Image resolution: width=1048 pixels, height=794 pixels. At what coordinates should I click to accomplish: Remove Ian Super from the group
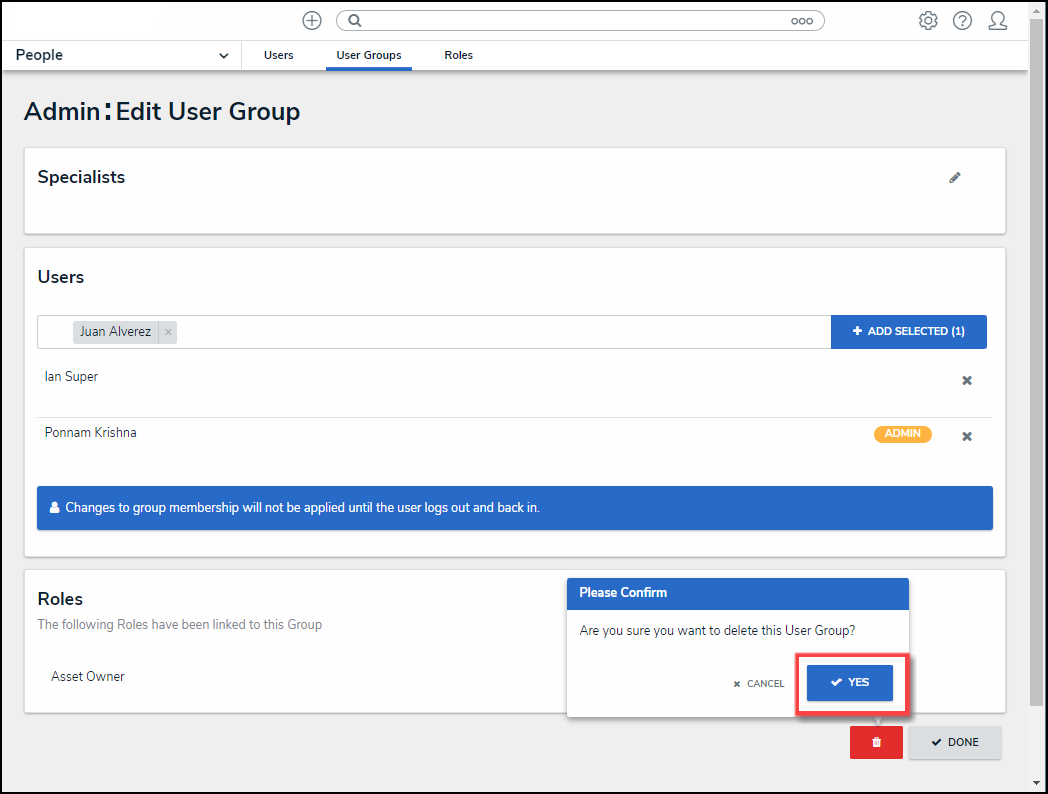click(967, 381)
